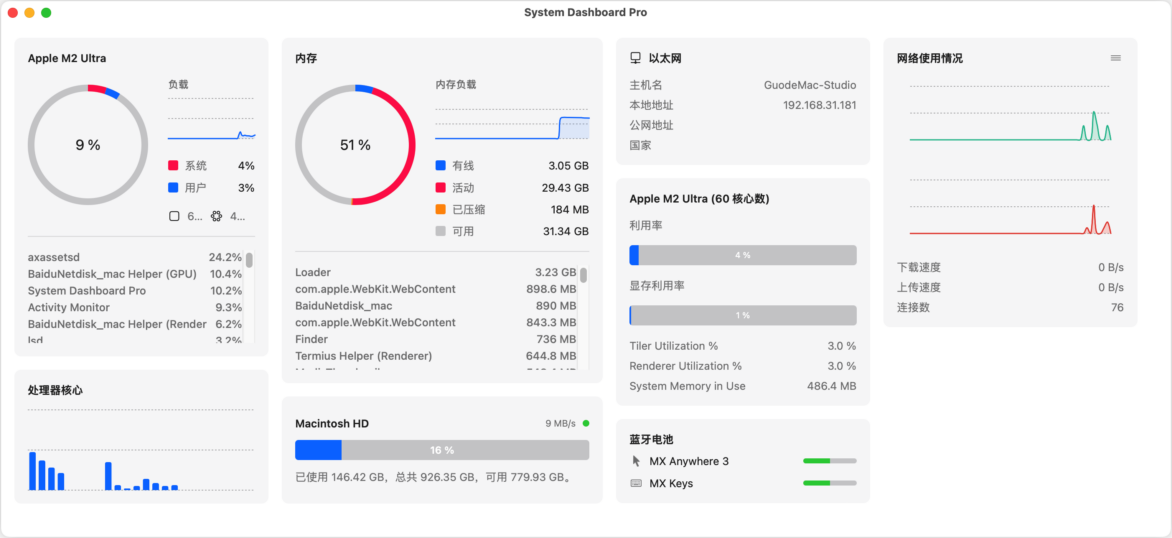1172x538 pixels.
Task: Click the 9 MB/s disk throughput value
Action: (x=561, y=424)
